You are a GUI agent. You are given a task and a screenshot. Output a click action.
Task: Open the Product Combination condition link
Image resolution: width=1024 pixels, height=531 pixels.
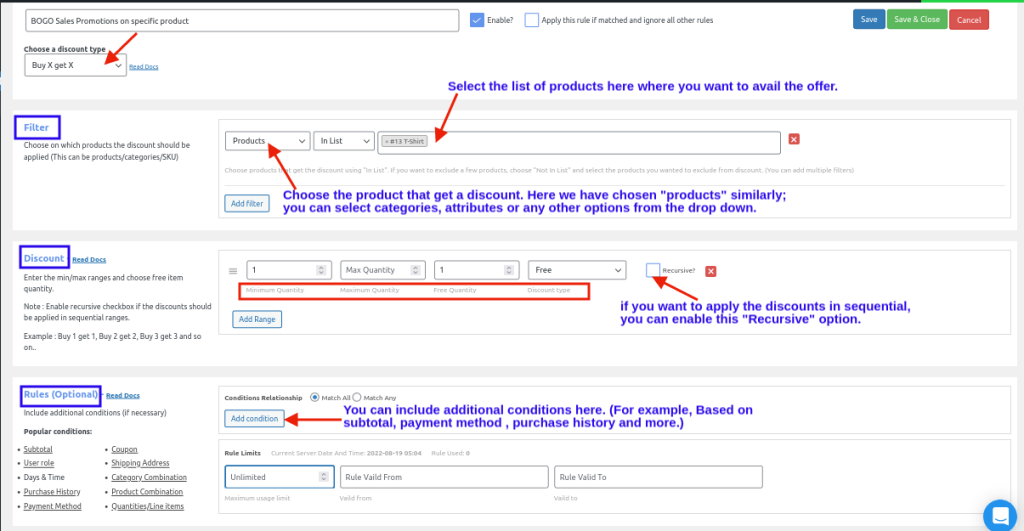coord(147,492)
